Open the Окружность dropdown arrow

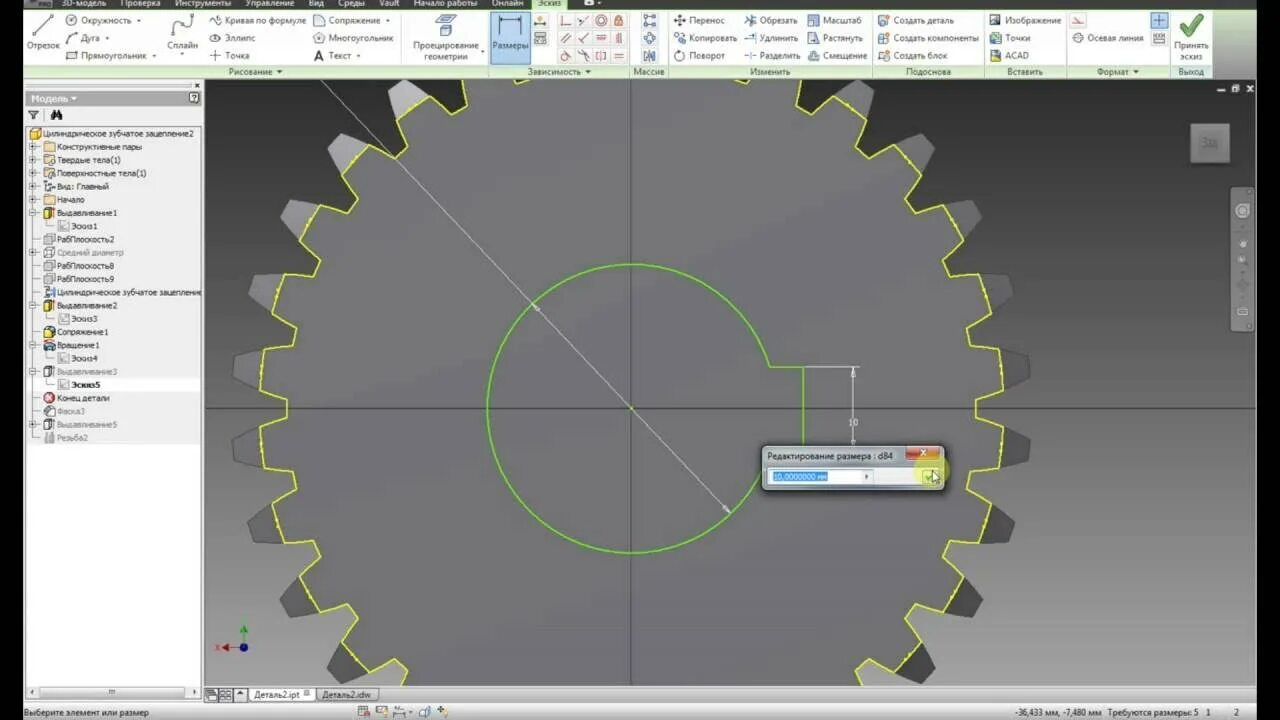(x=139, y=20)
